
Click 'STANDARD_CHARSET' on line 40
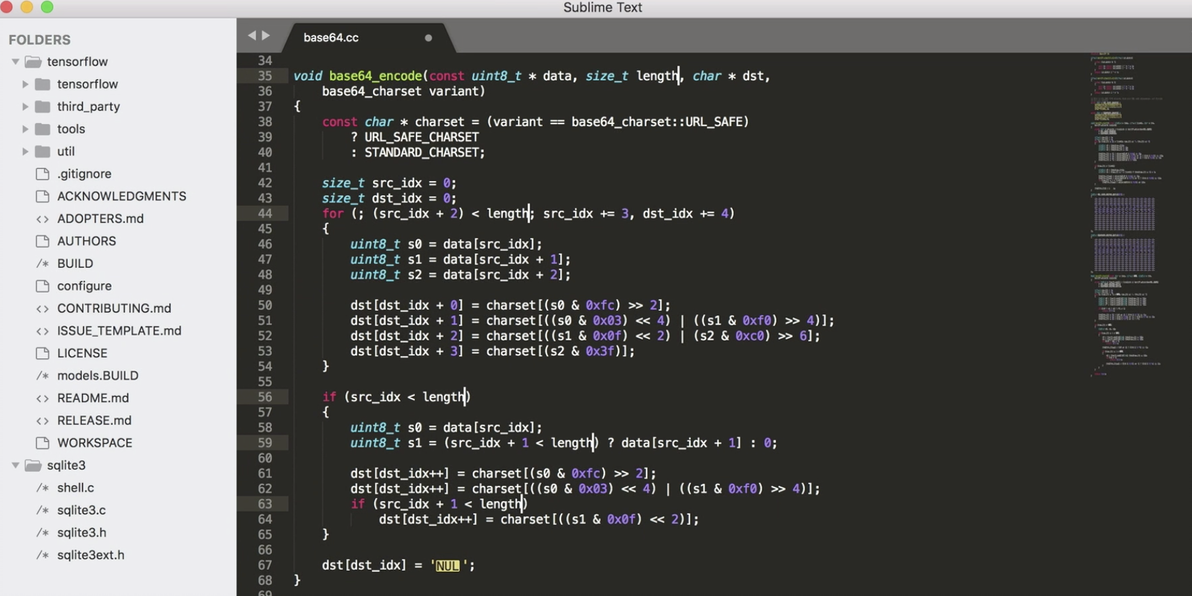422,153
